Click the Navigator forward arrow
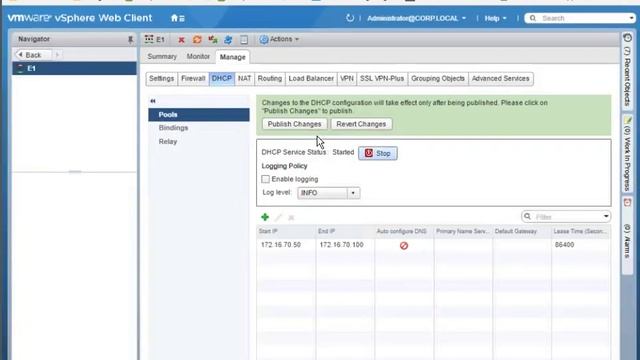This screenshot has height=360, width=640. point(57,54)
